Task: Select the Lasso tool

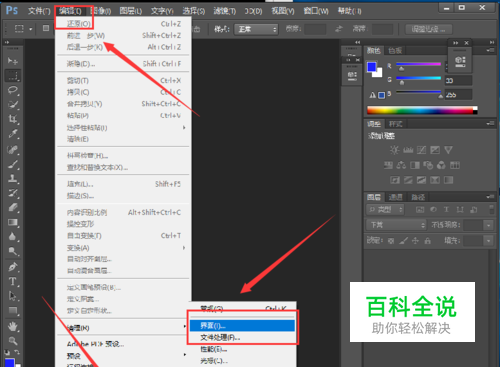Action: [13, 90]
